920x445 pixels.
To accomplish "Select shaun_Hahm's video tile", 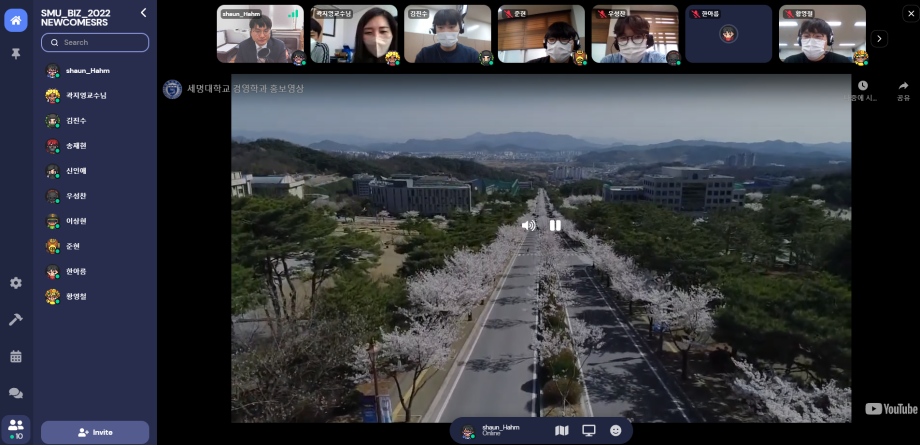I will pos(260,34).
